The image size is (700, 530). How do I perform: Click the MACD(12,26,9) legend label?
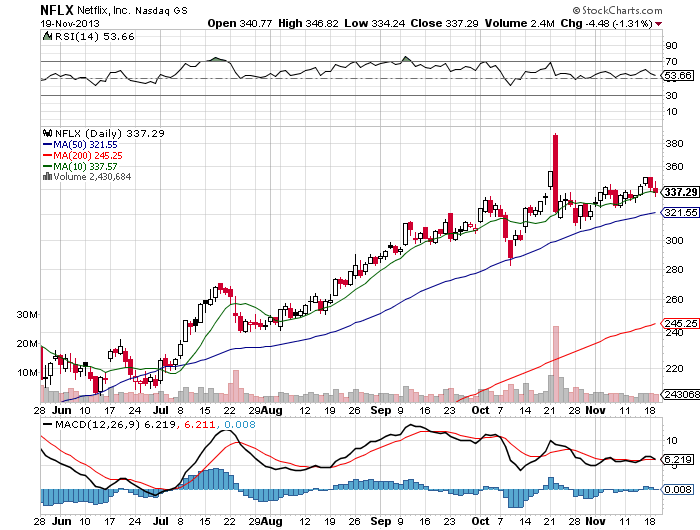coord(97,424)
